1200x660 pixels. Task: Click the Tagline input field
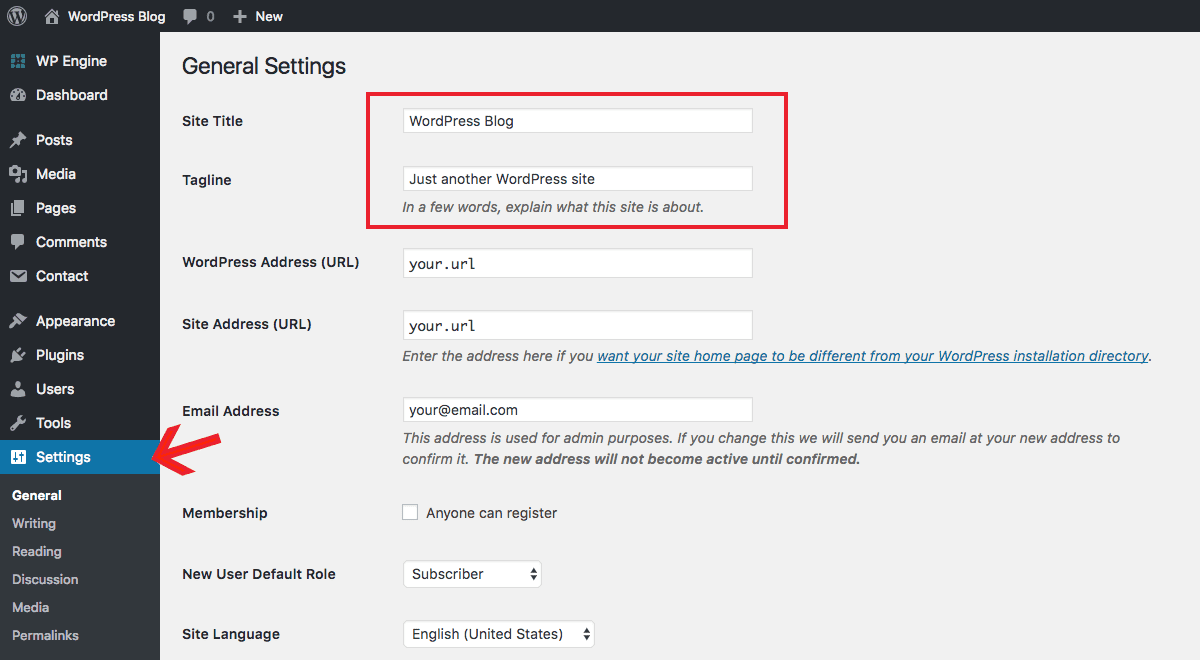pos(577,179)
